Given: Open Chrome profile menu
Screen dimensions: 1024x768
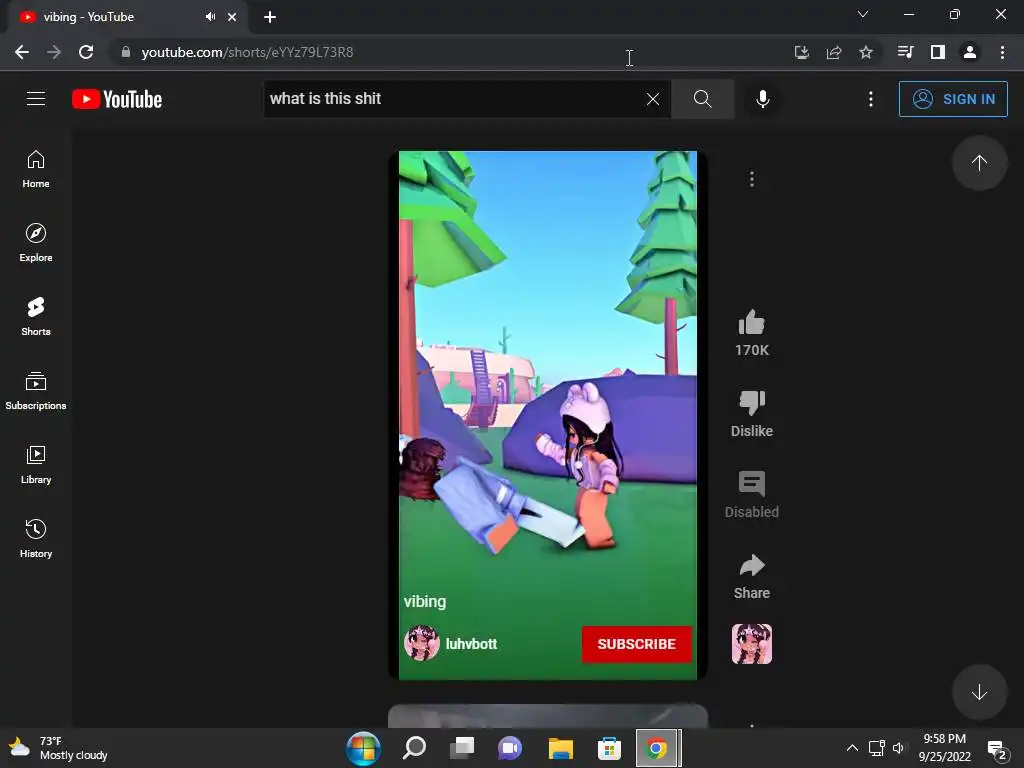Looking at the screenshot, I should [970, 52].
